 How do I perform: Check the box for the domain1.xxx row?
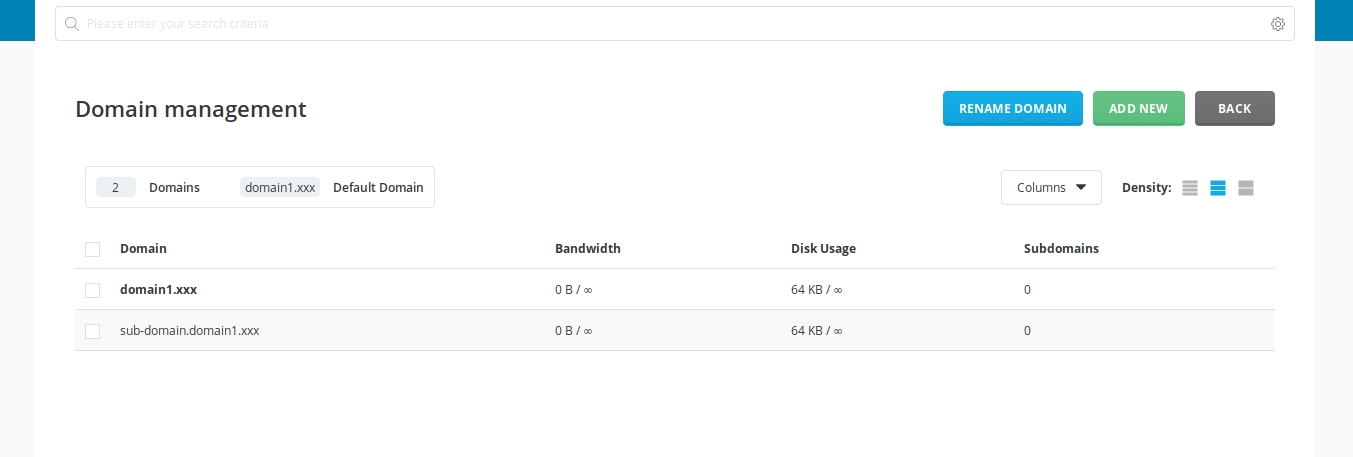93,290
